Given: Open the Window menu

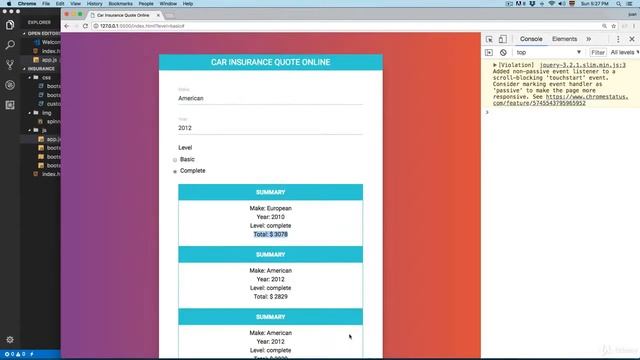Looking at the screenshot, I should click(x=168, y=4).
